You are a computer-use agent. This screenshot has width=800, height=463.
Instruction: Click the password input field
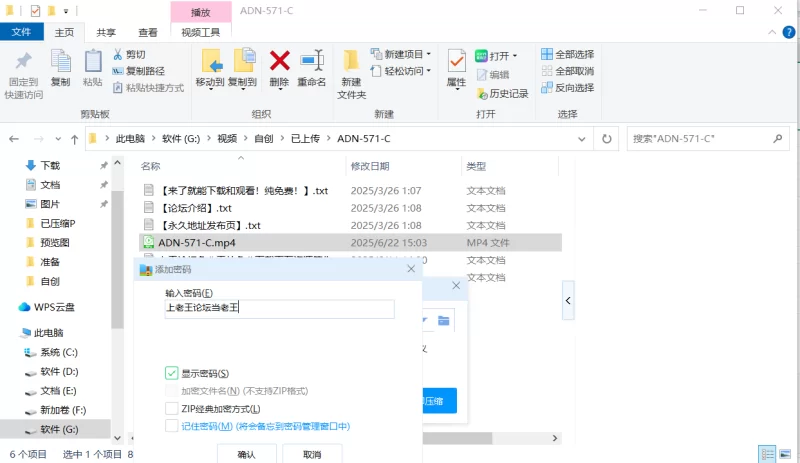[x=280, y=308]
